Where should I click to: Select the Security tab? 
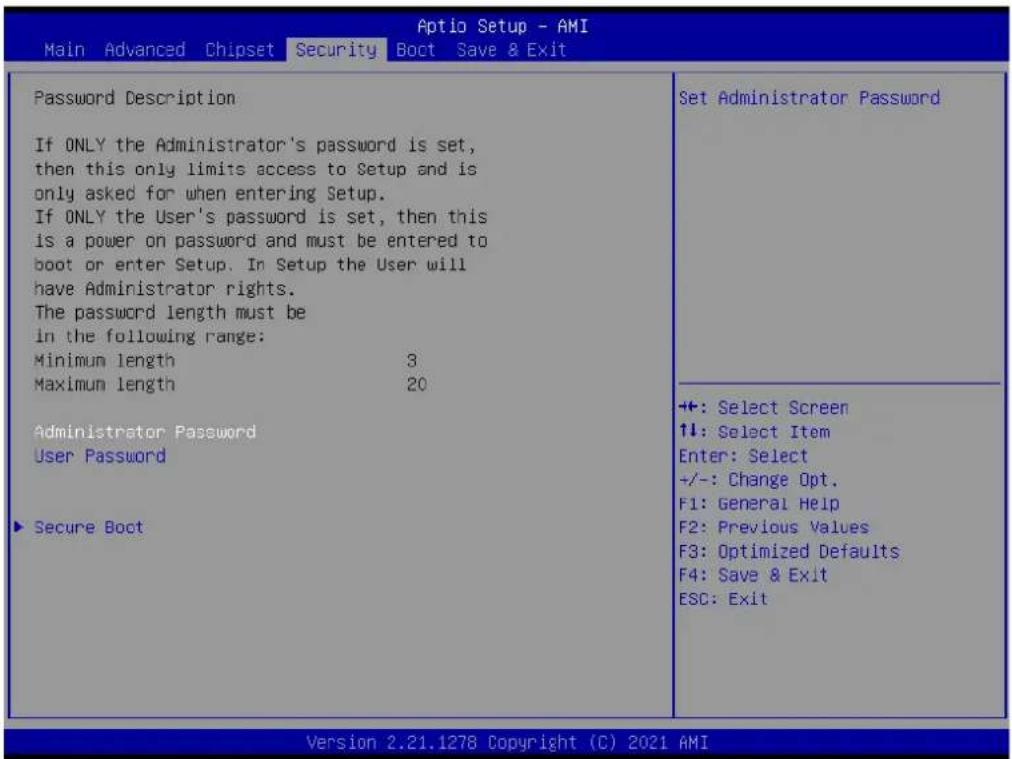[336, 50]
